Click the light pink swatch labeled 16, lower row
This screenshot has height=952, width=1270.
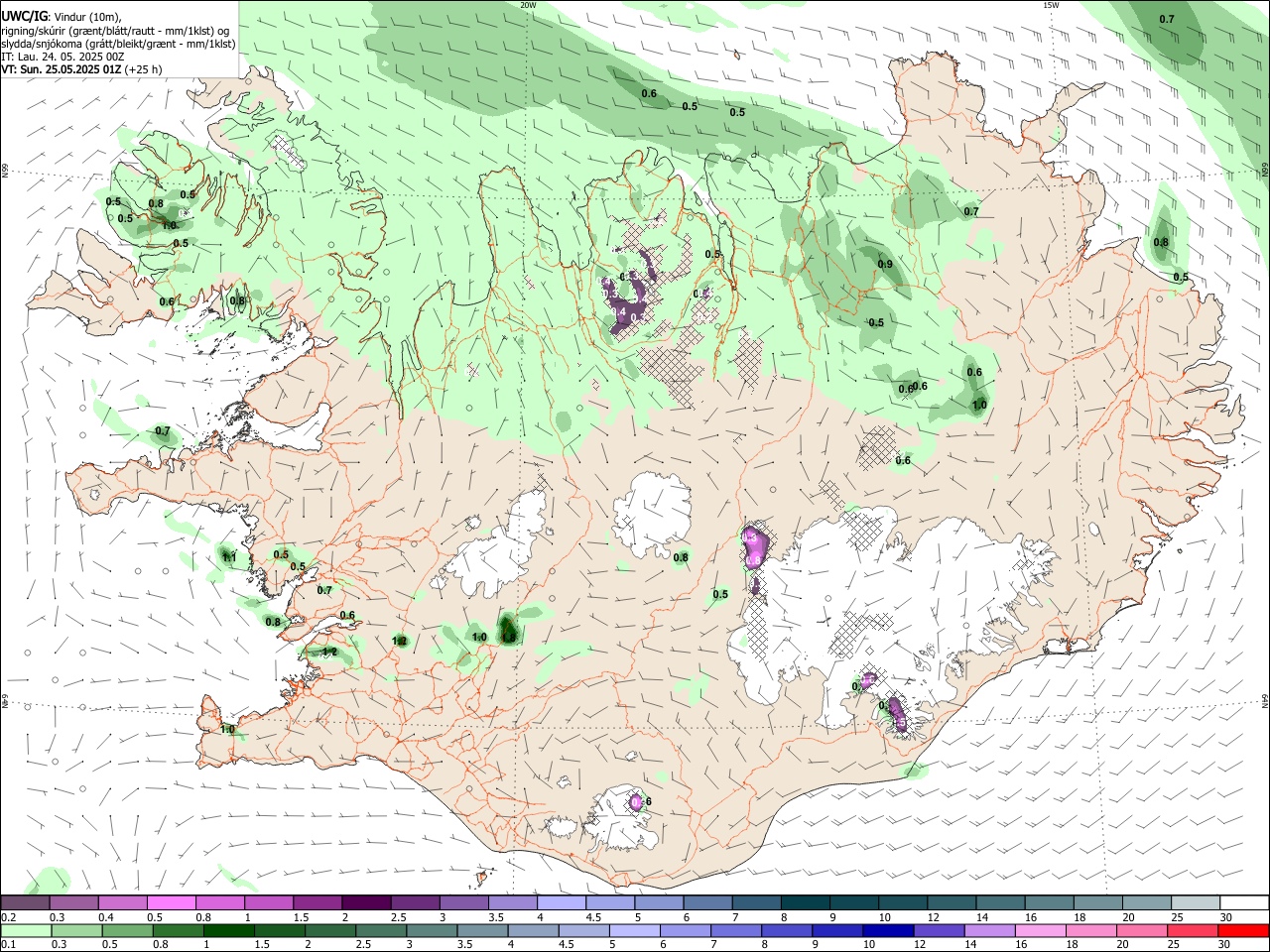point(1042,931)
